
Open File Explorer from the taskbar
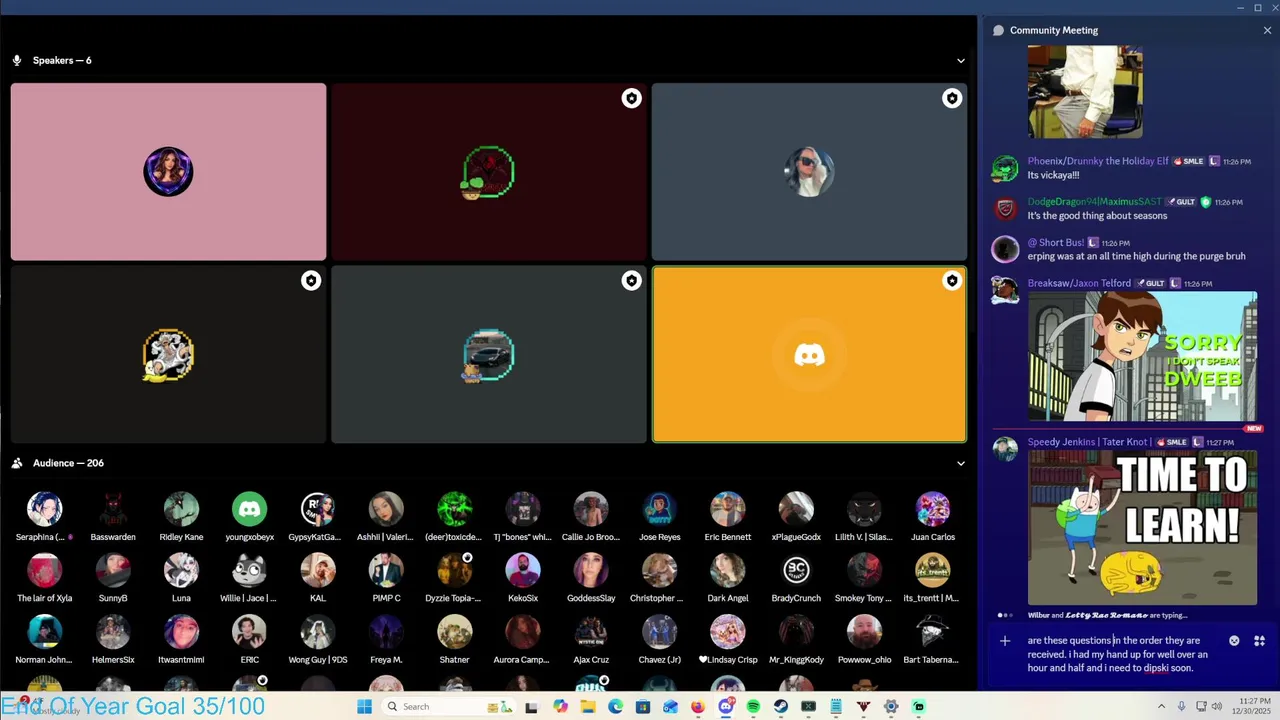[588, 707]
